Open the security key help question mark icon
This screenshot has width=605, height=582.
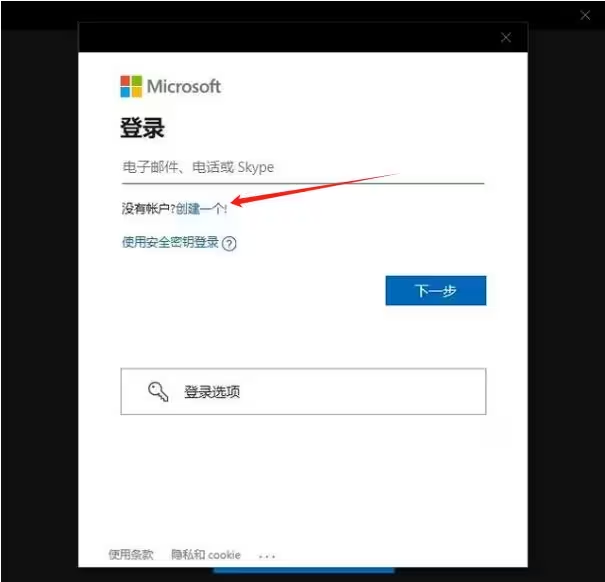point(229,244)
